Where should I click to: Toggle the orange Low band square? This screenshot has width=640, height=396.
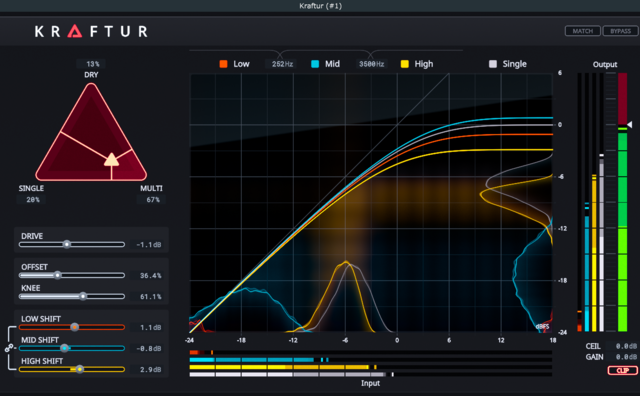223,64
